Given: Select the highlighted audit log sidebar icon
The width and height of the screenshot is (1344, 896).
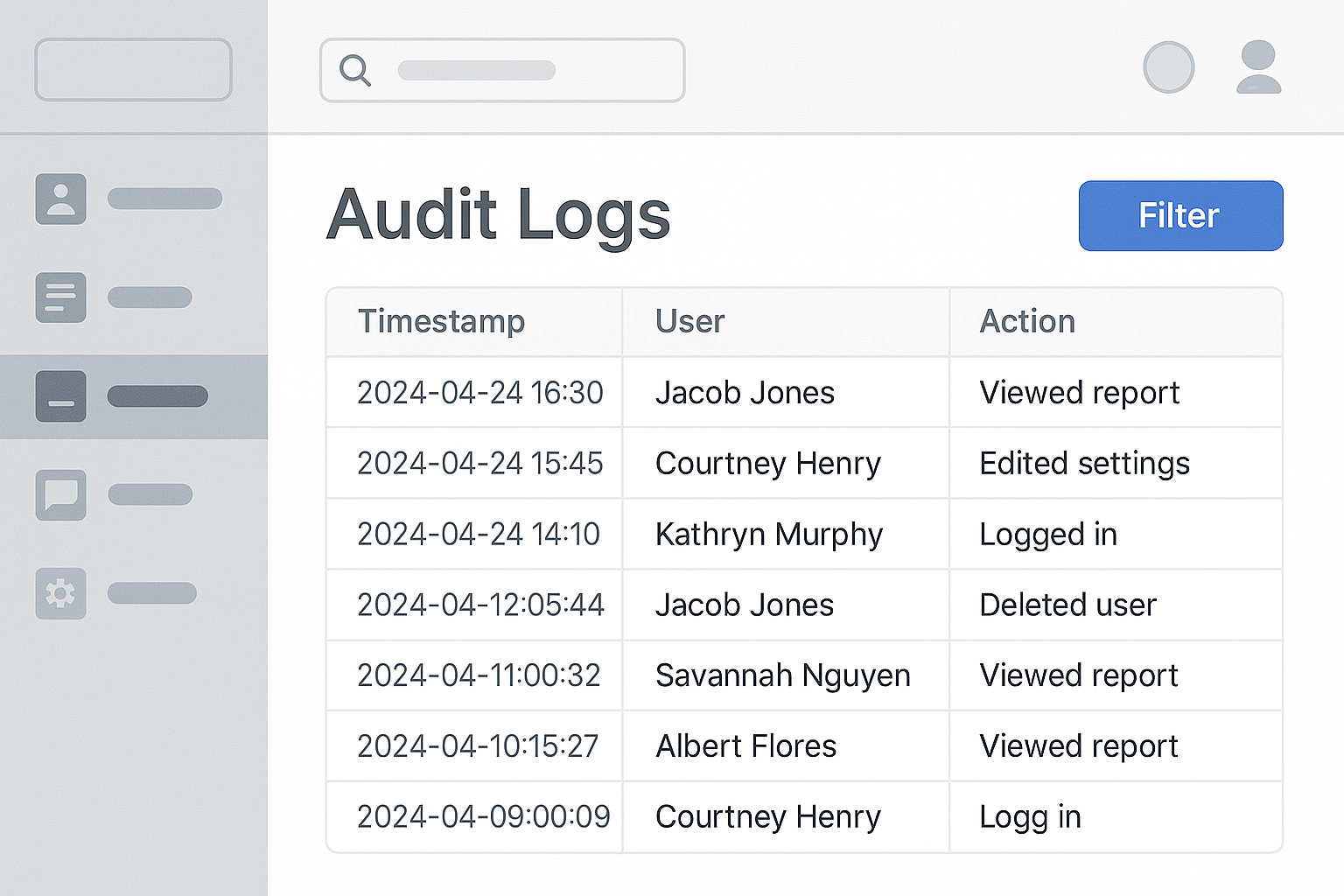Looking at the screenshot, I should click(60, 396).
